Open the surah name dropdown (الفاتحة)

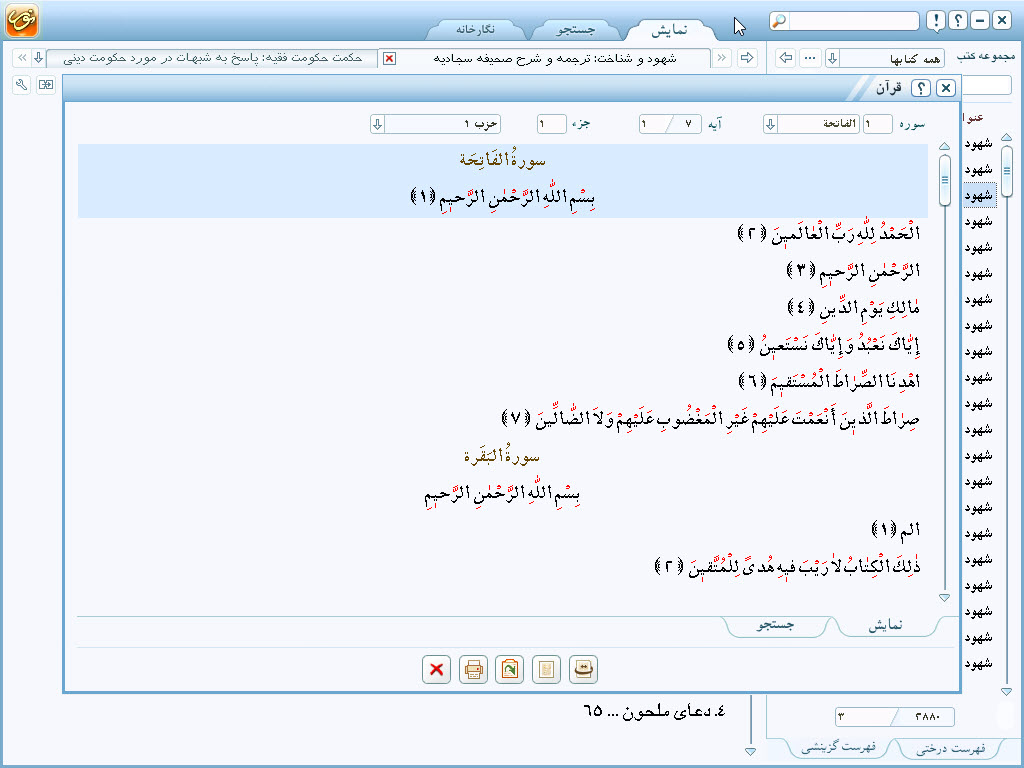770,124
